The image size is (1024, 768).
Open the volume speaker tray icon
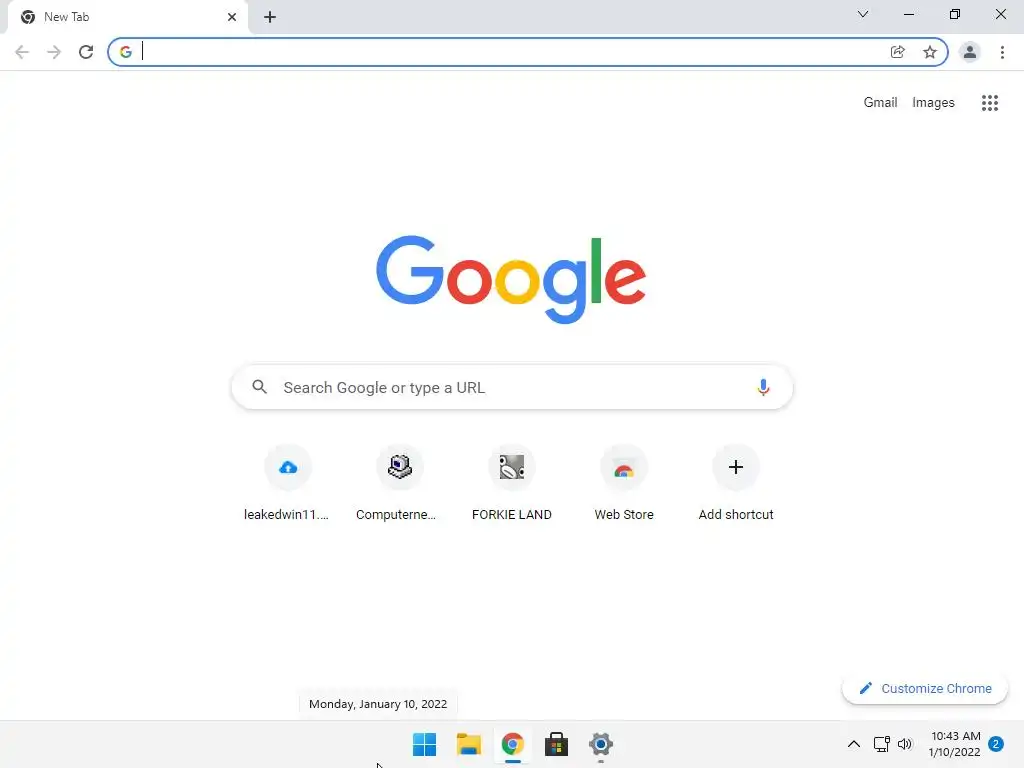[x=904, y=744]
